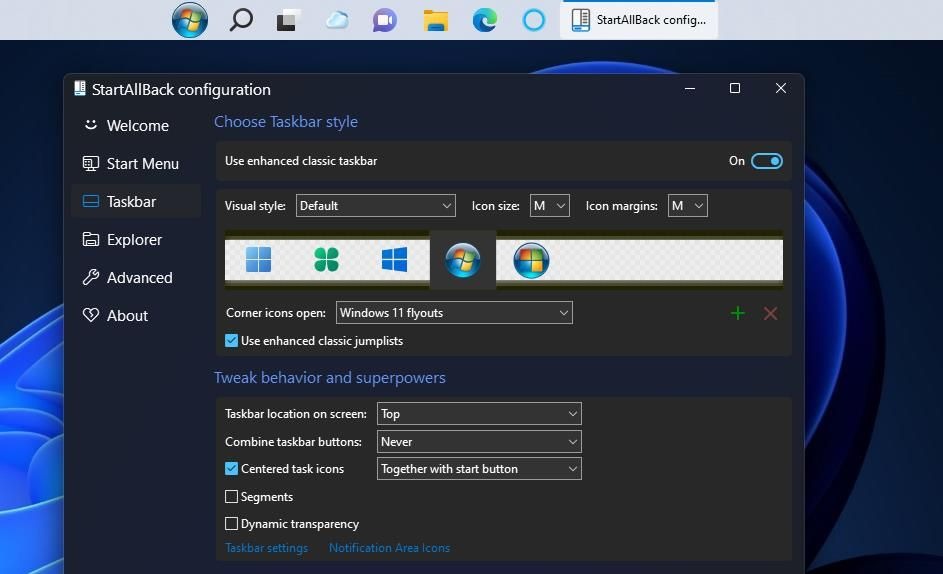Open the Icon size dropdown
The height and width of the screenshot is (574, 943).
550,205
